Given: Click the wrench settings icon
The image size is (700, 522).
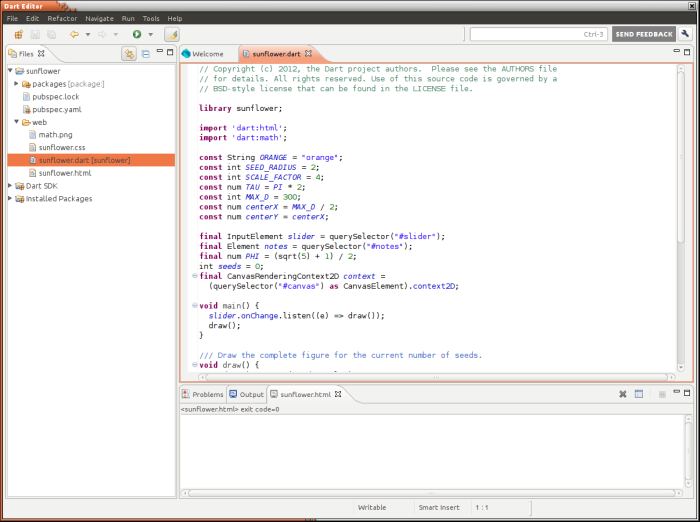Looking at the screenshot, I should point(686,34).
